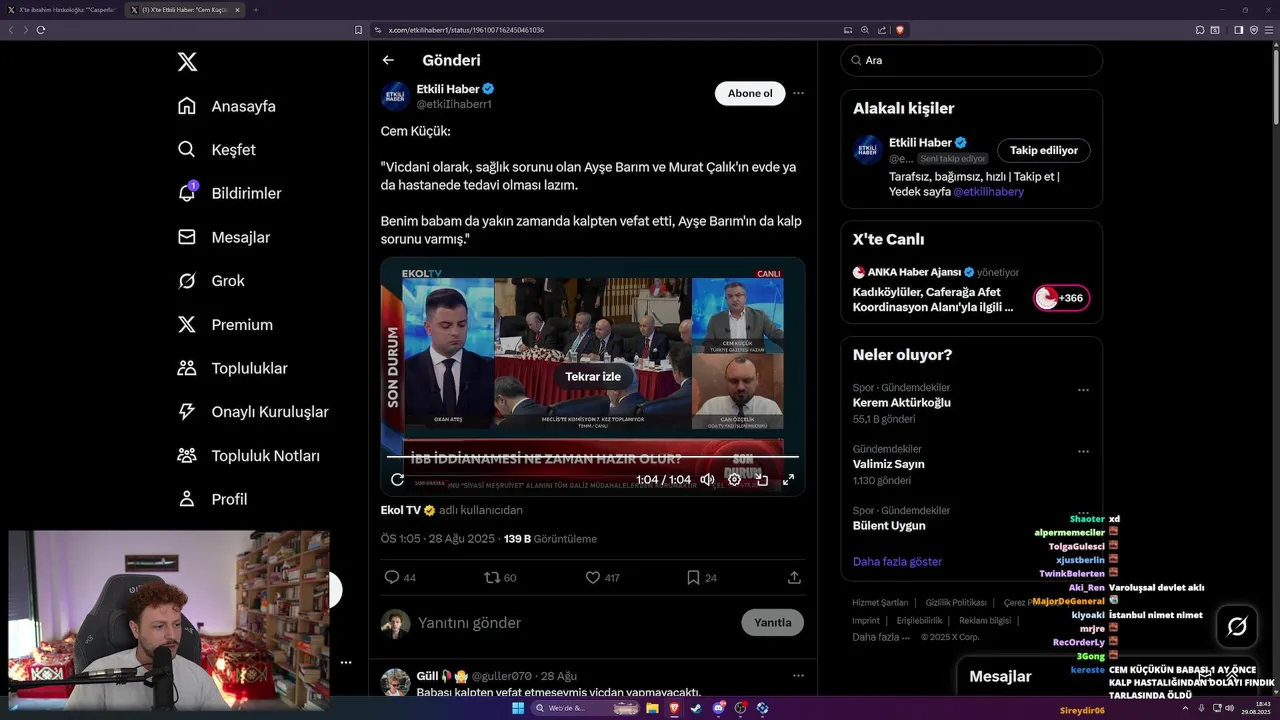Open Grok from the sidebar

(211, 281)
